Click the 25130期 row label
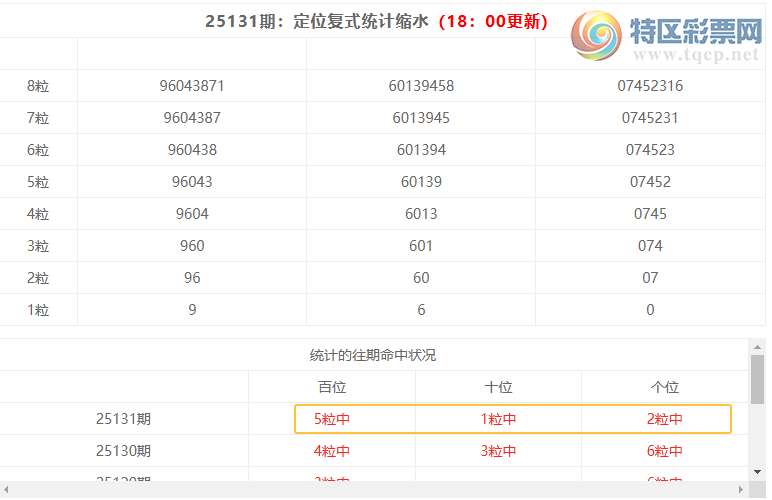This screenshot has width=772, height=500. 124,451
